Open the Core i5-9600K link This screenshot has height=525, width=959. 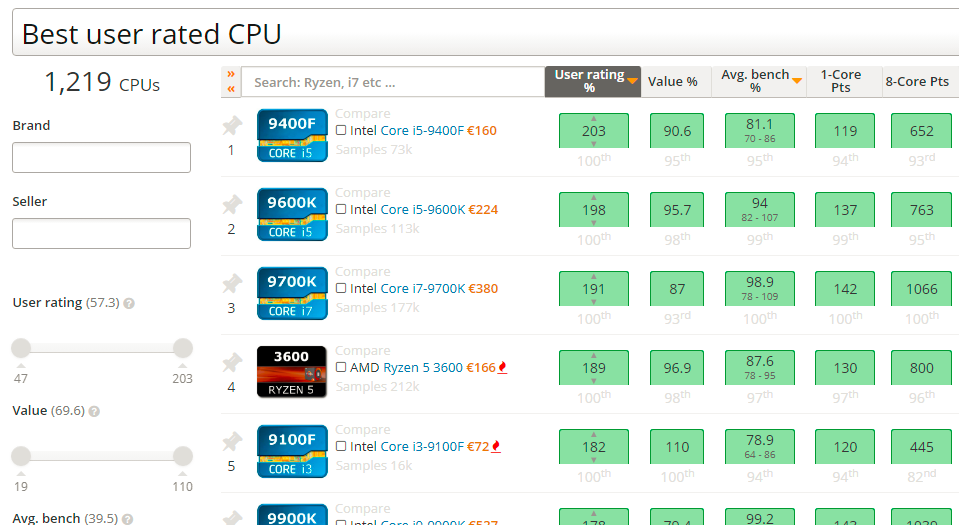tap(423, 209)
